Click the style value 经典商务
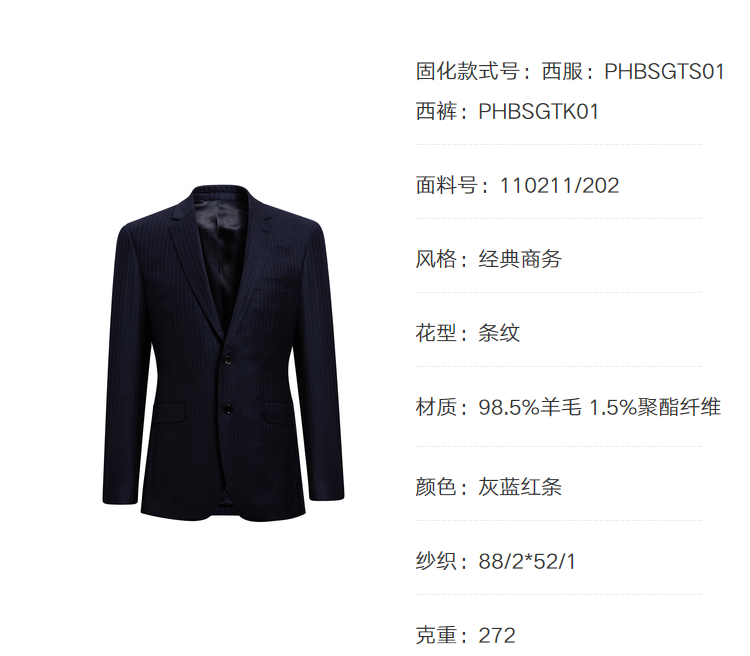The image size is (750, 656). (x=520, y=259)
